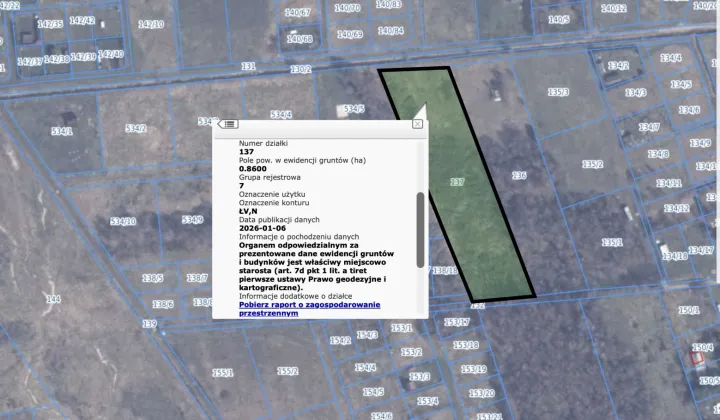Select the ŁV,N contour designation value

coord(248,211)
